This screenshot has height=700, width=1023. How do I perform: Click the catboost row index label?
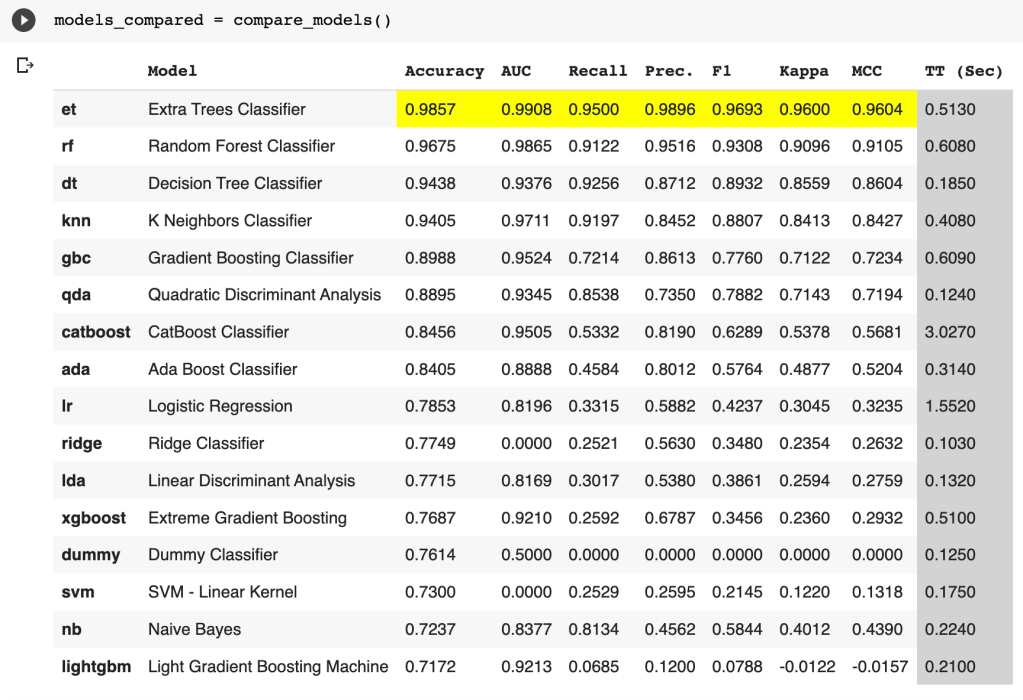point(96,332)
